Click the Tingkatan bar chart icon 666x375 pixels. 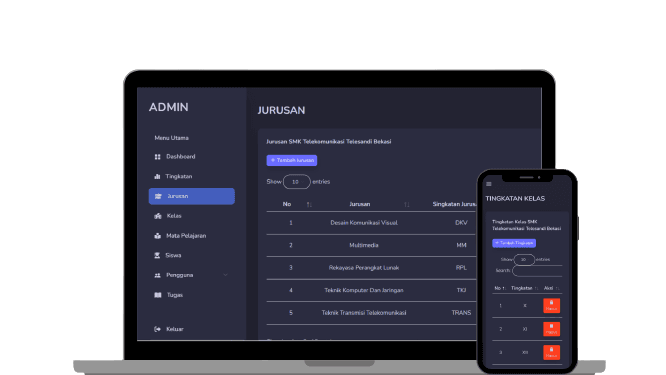(157, 176)
